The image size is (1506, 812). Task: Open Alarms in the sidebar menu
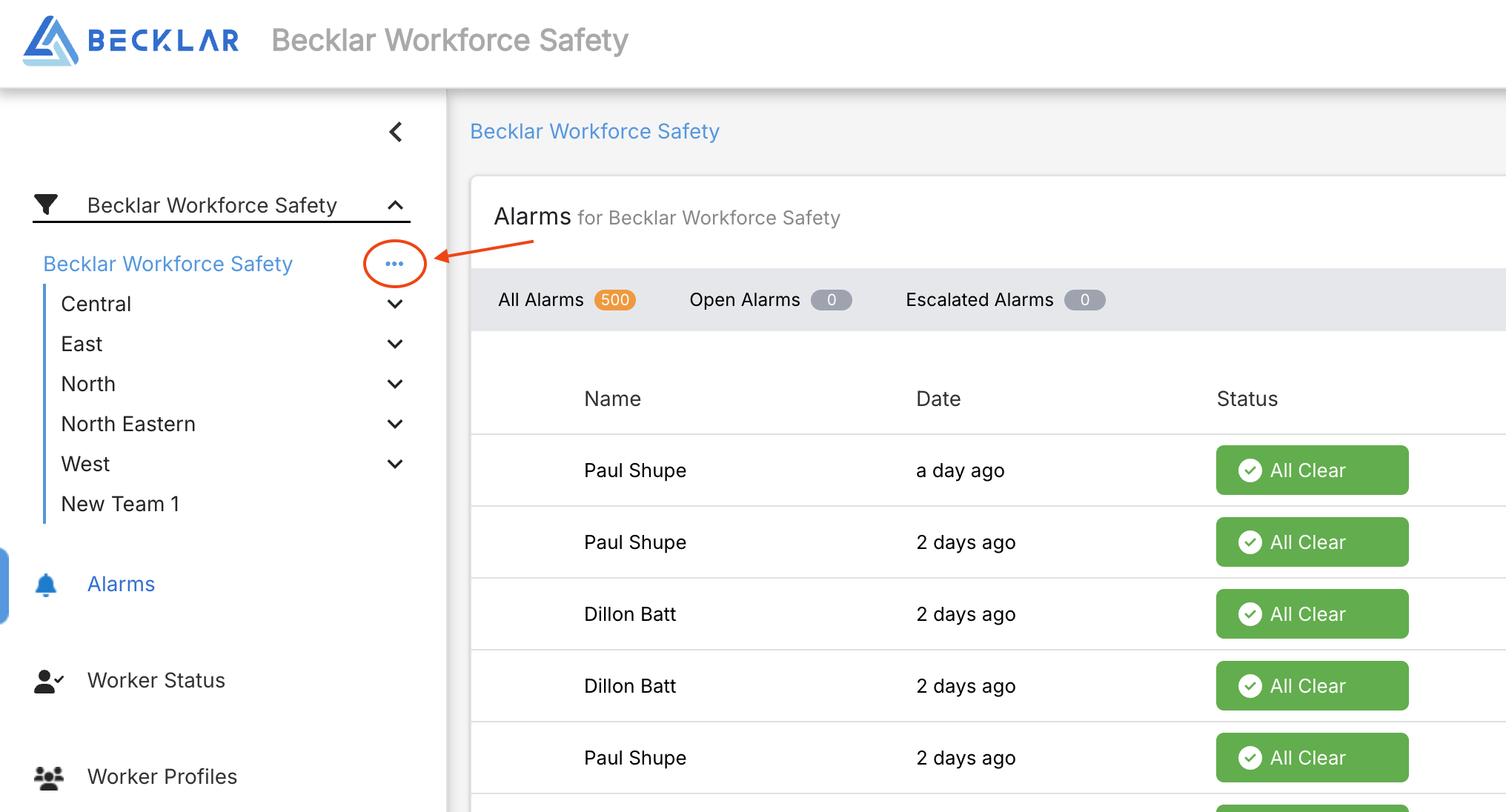pyautogui.click(x=121, y=585)
